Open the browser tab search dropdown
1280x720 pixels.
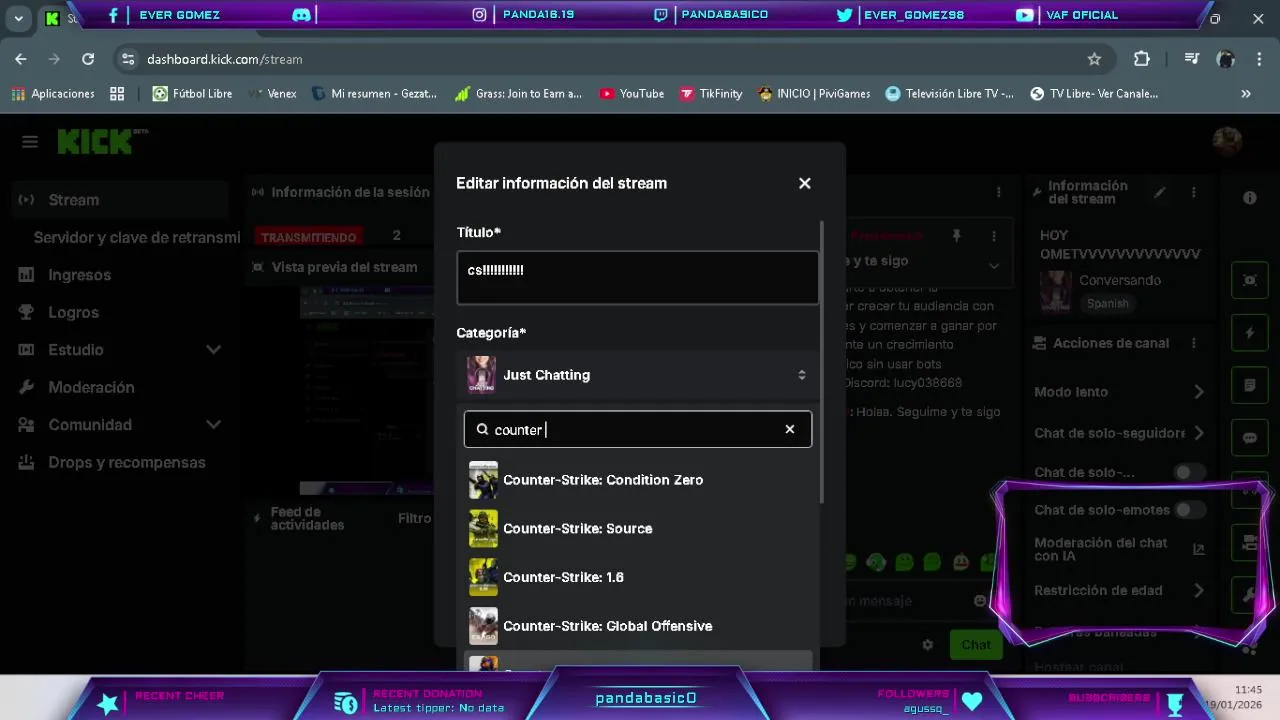pos(18,18)
